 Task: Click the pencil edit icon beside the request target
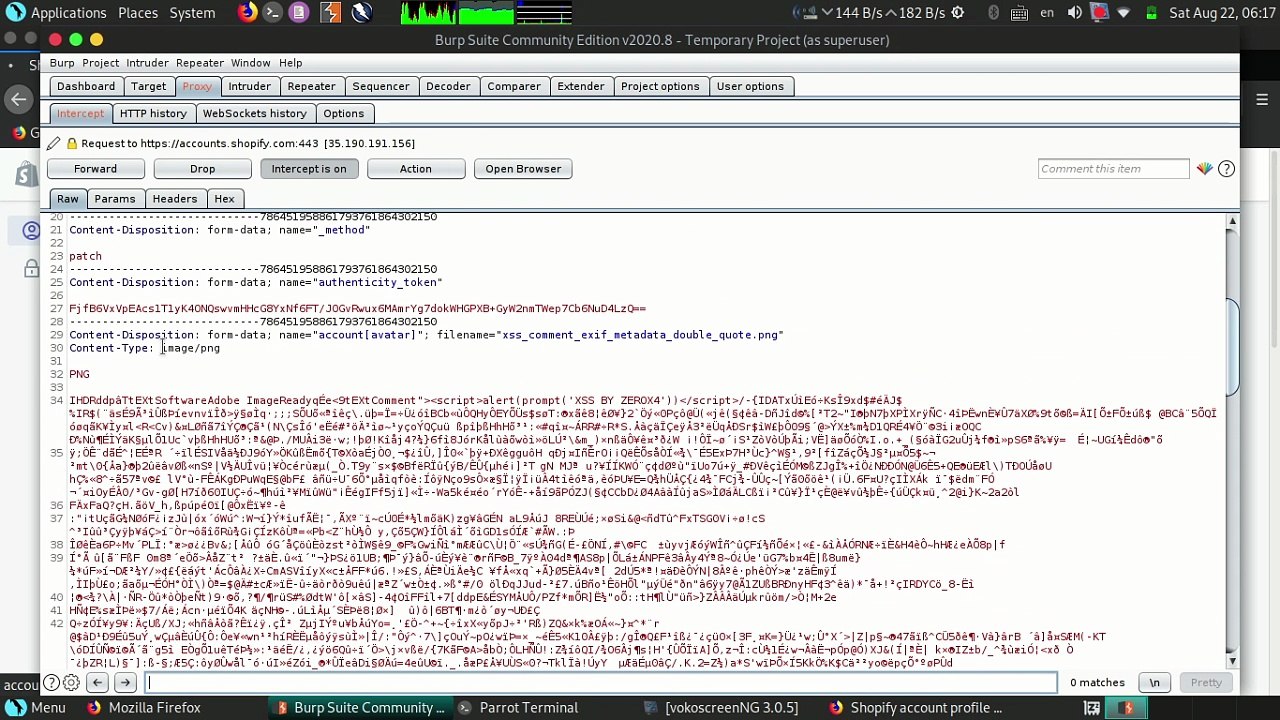[x=54, y=143]
